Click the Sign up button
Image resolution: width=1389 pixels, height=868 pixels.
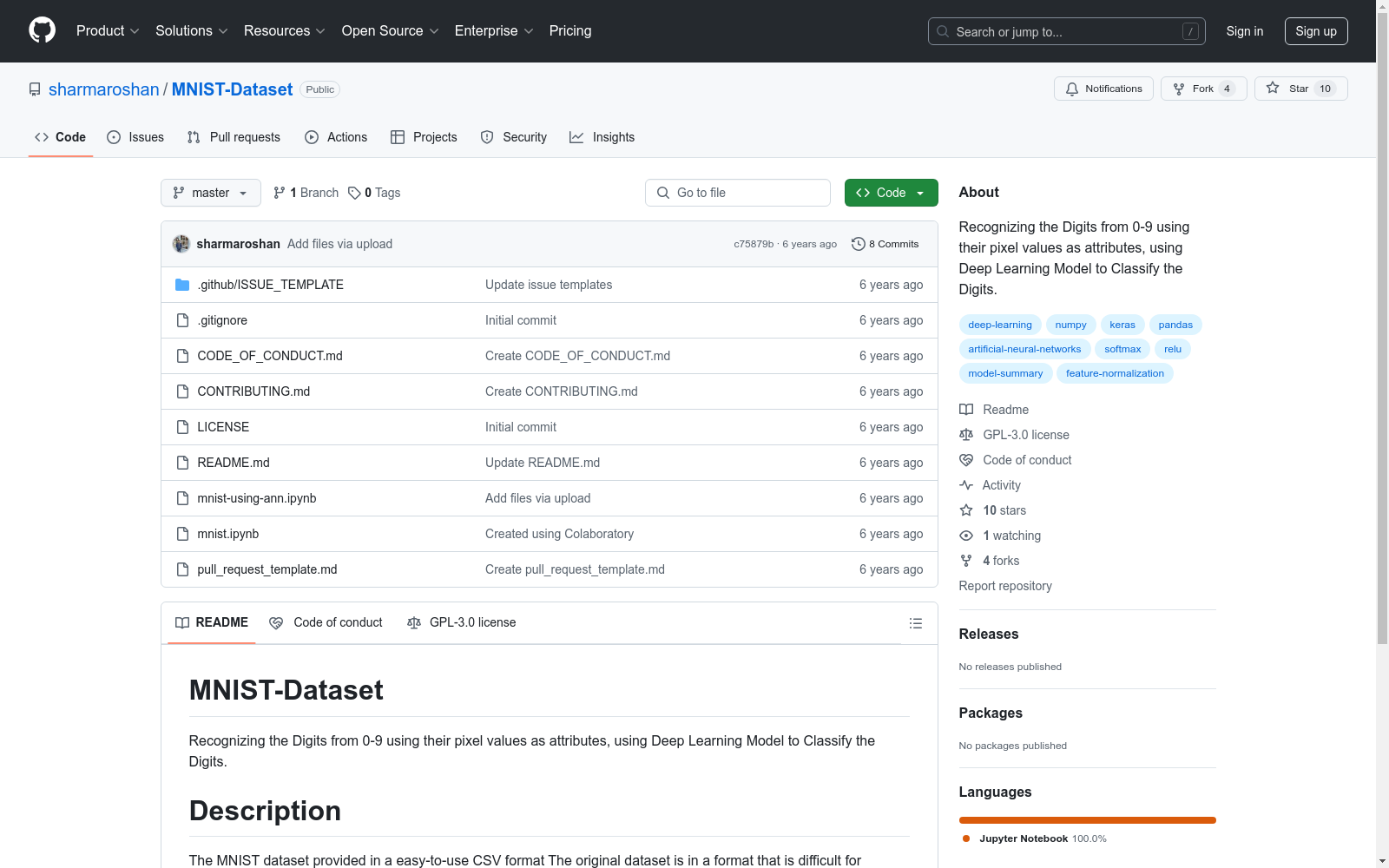coord(1316,31)
